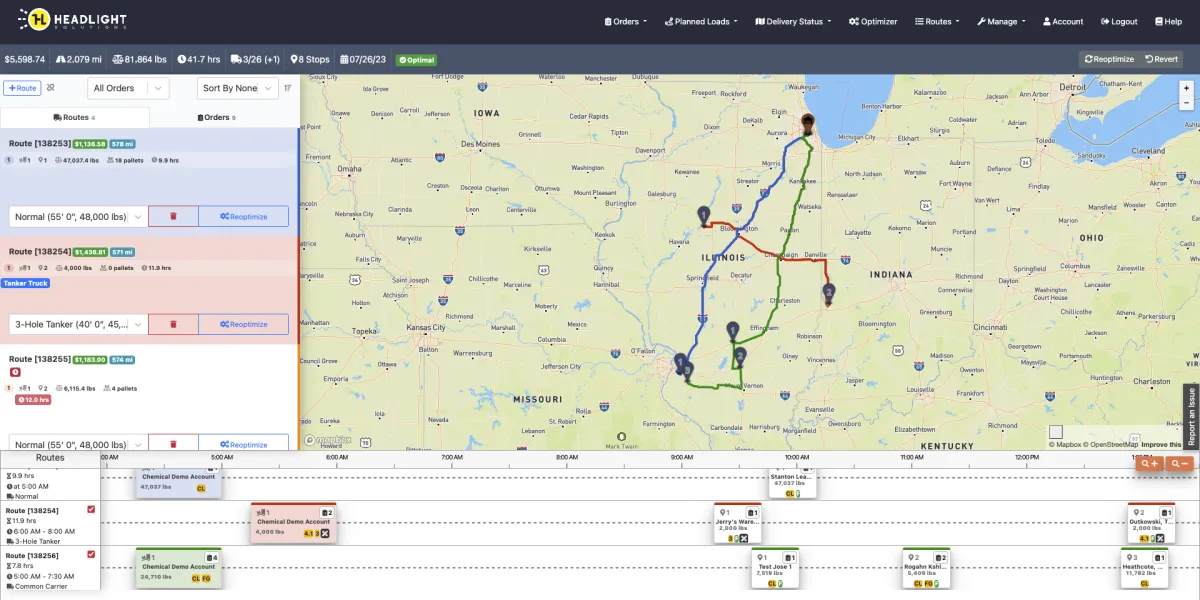Click the layer toggle box on map
The height and width of the screenshot is (600, 1200).
[x=1056, y=432]
